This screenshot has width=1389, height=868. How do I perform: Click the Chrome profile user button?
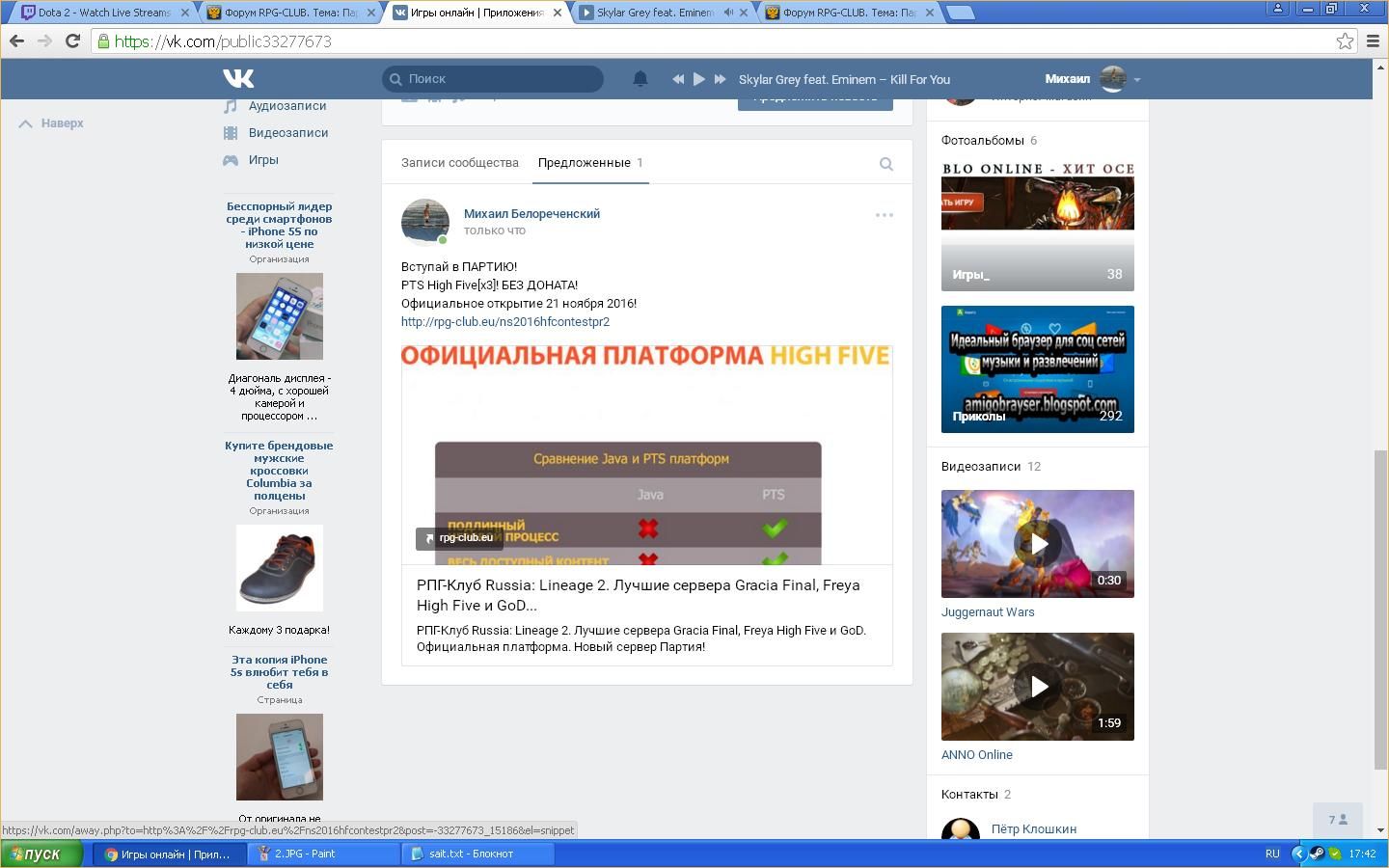click(1278, 8)
